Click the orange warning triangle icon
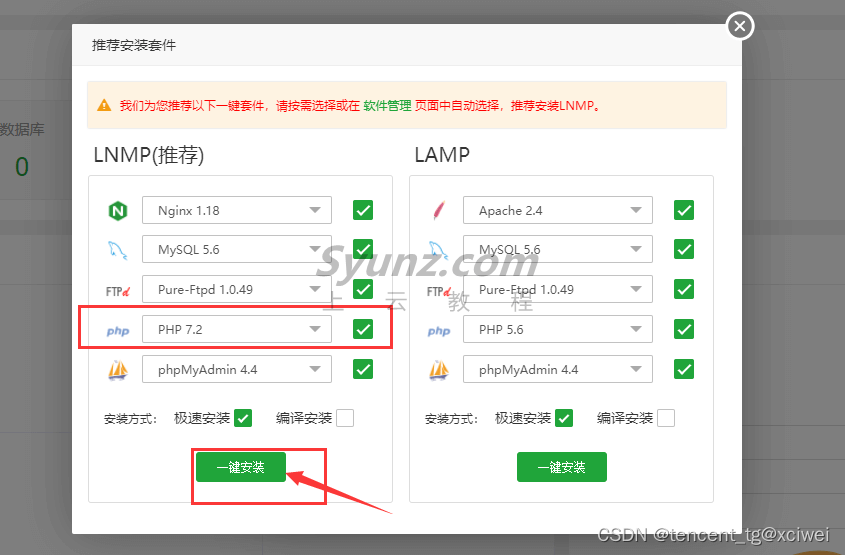Image resolution: width=845 pixels, height=555 pixels. click(x=104, y=105)
